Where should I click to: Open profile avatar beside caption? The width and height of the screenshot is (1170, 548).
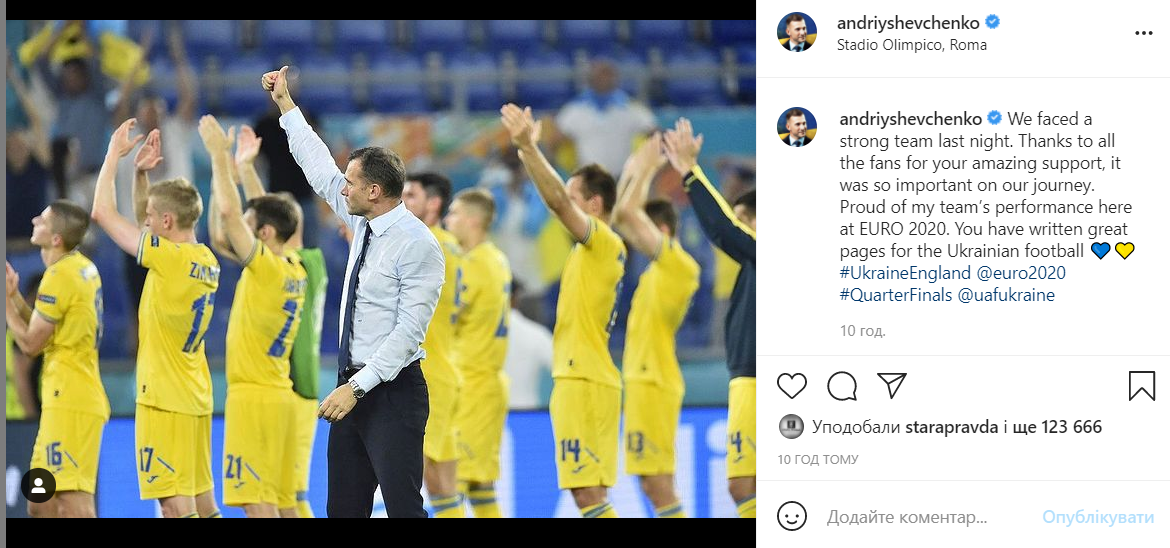click(x=797, y=127)
